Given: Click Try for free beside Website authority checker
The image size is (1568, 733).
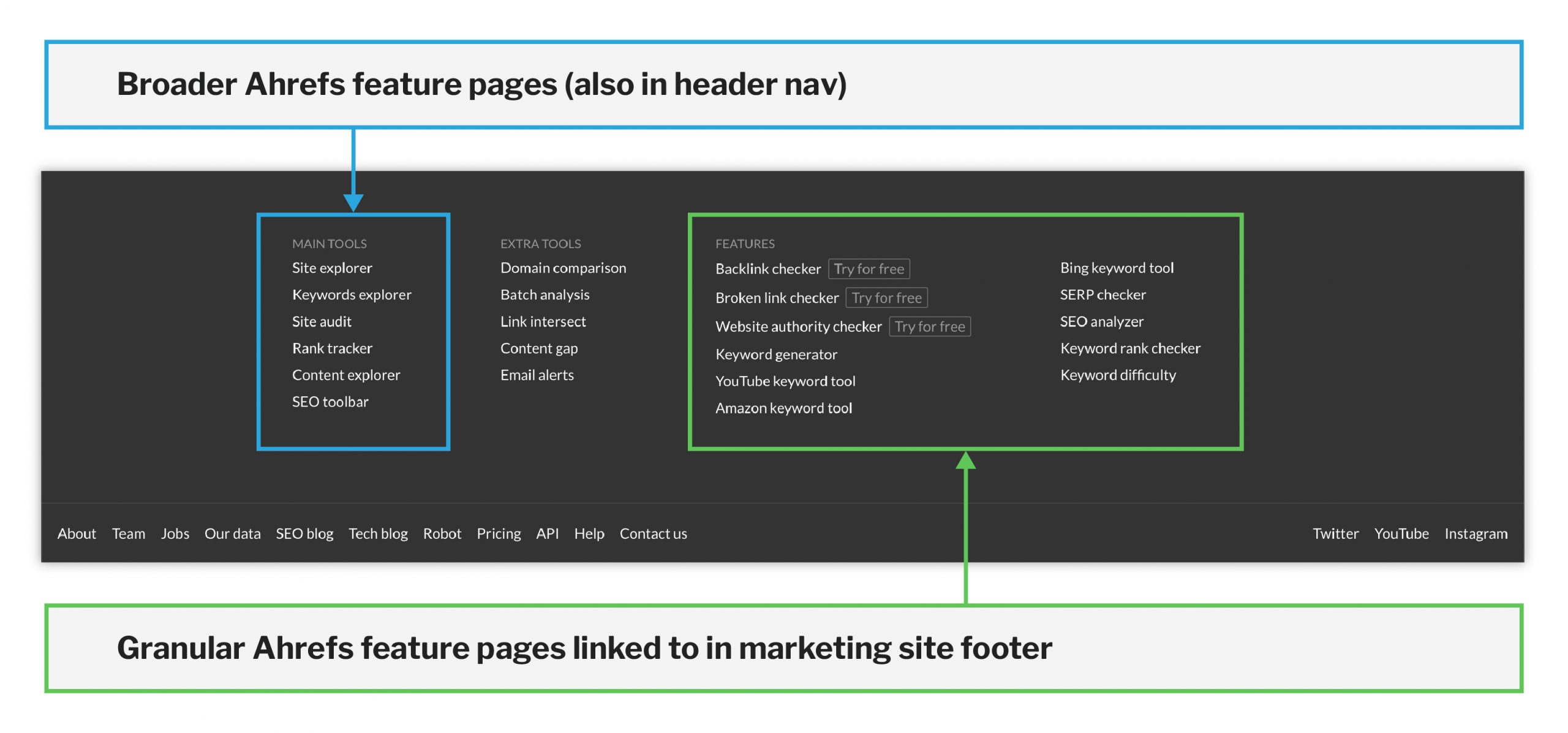Looking at the screenshot, I should (930, 326).
